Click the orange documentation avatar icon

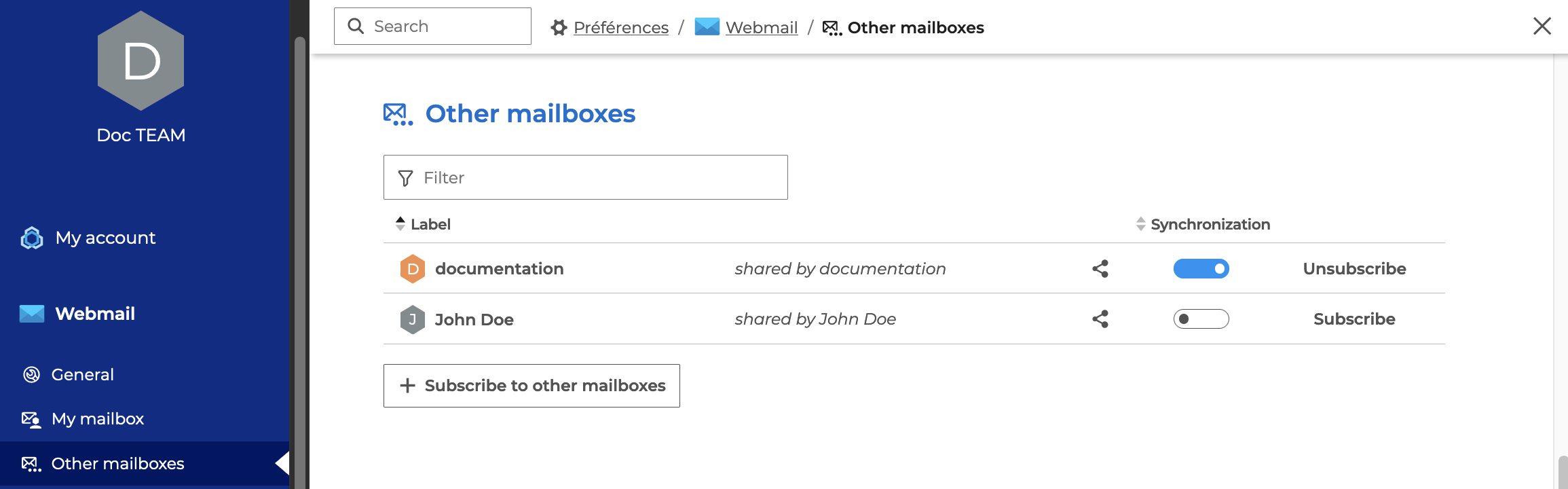click(413, 269)
